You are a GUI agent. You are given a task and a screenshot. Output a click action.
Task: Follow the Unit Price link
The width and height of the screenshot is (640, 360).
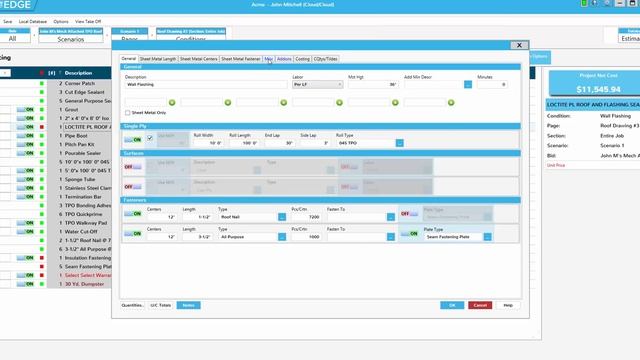556,165
